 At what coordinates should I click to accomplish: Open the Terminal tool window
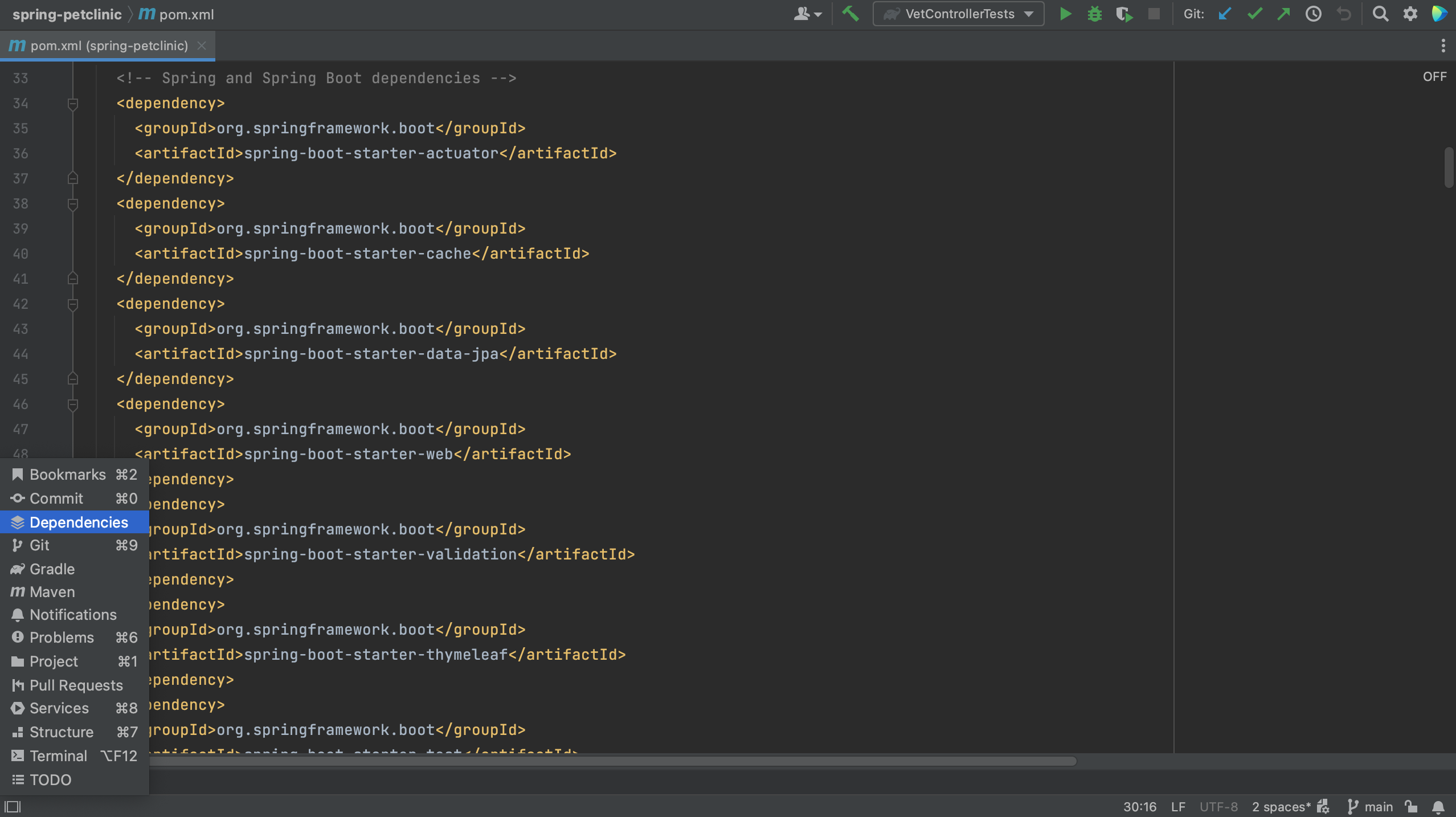tap(57, 755)
